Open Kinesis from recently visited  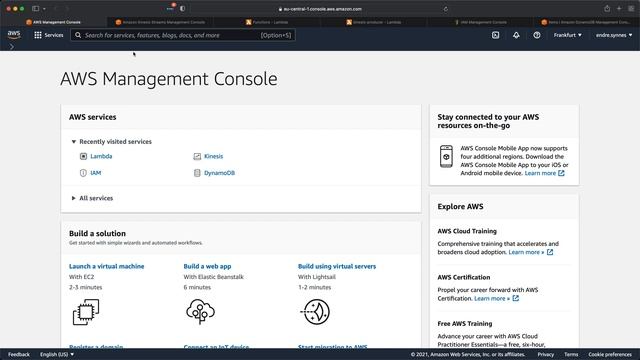pos(213,156)
